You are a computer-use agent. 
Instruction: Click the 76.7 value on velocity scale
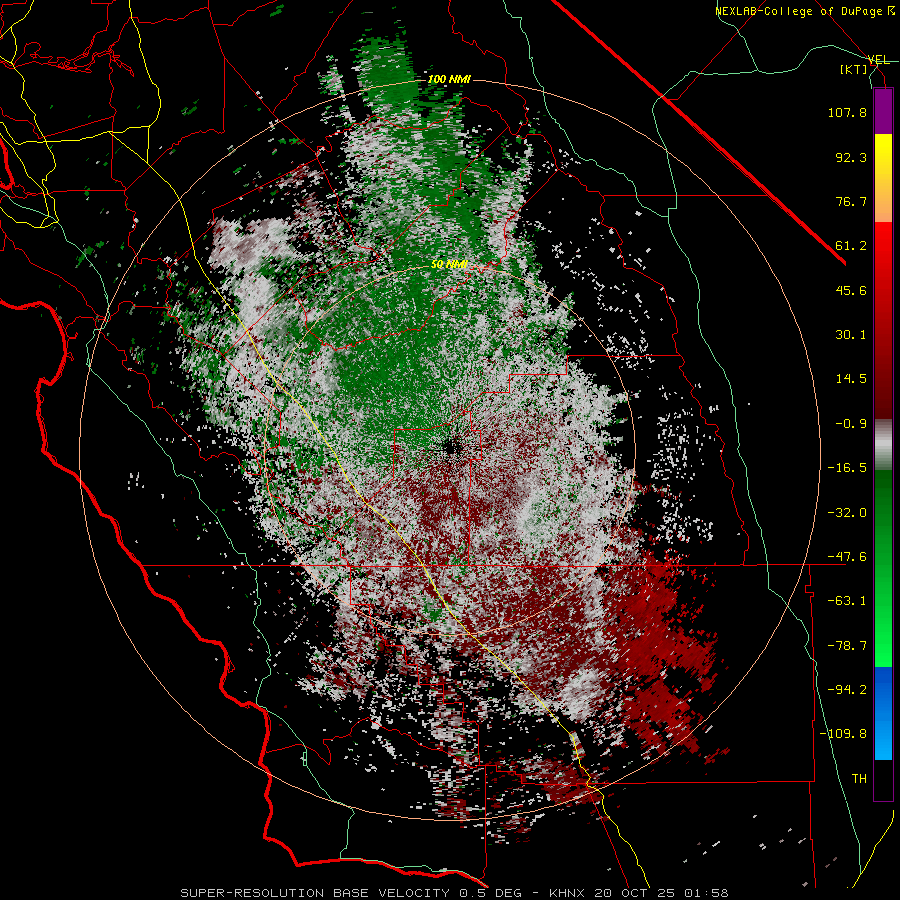851,201
